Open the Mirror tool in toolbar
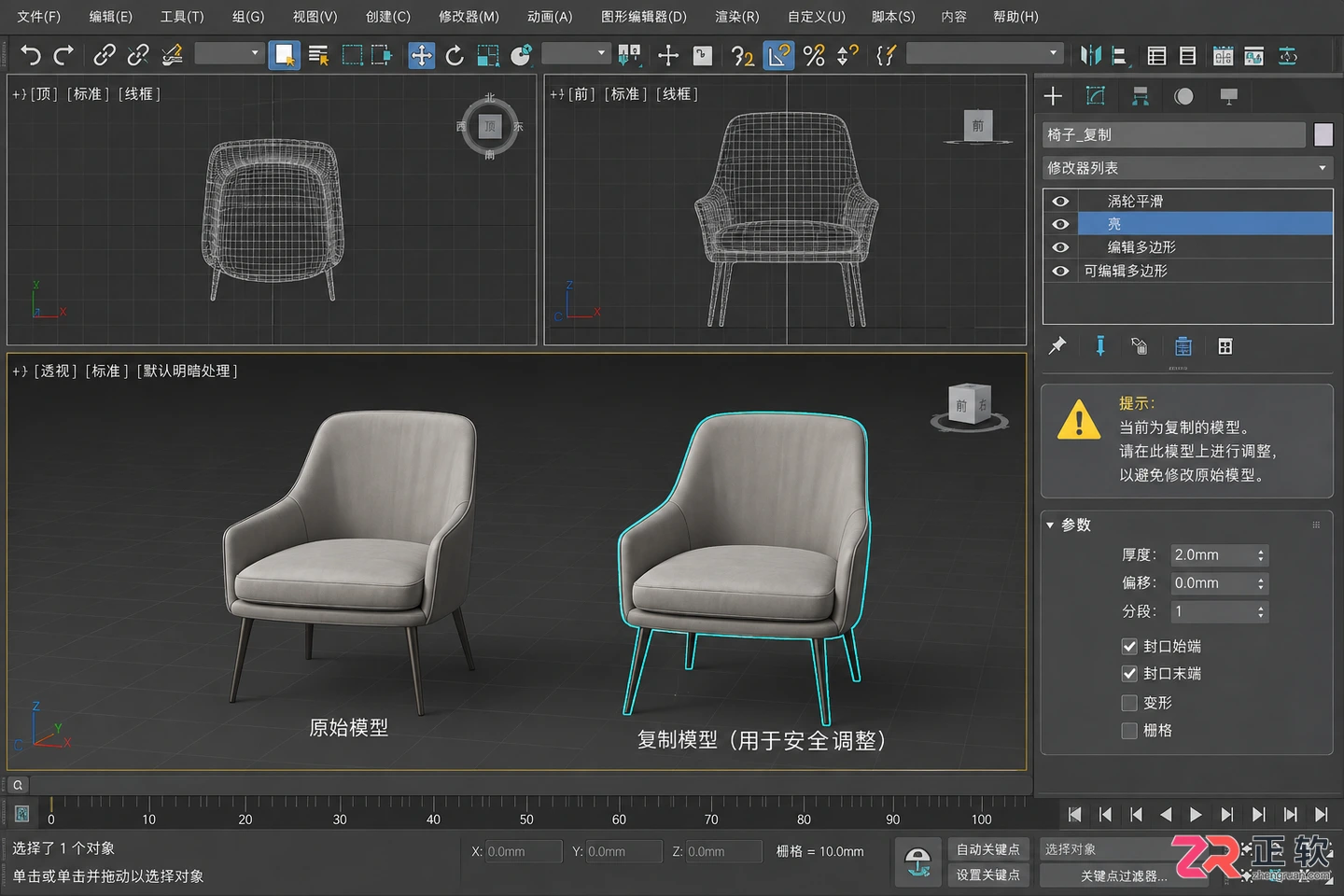The image size is (1344, 896). coord(1090,56)
